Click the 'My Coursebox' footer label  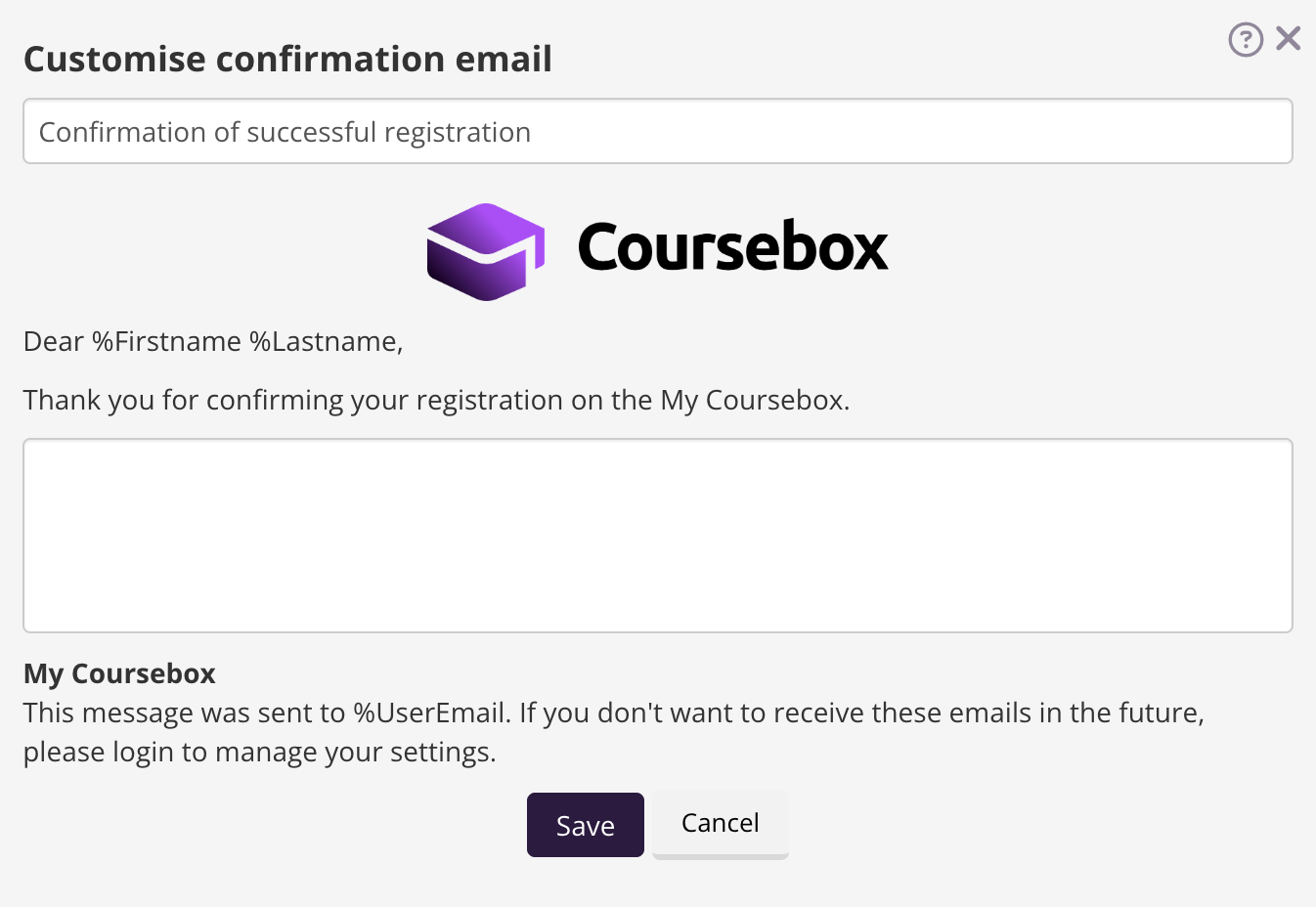(118, 673)
